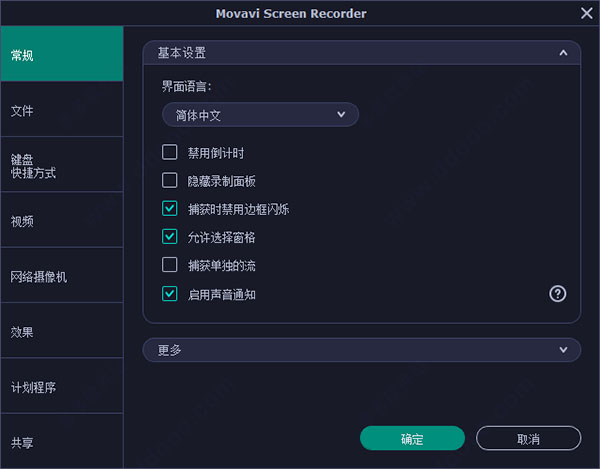Image resolution: width=600 pixels, height=469 pixels.
Task: Select the 视频 settings tab
Action: pos(61,221)
